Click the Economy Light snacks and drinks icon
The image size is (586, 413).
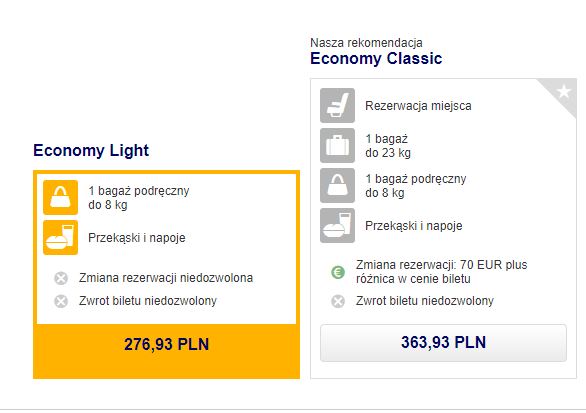[61, 237]
